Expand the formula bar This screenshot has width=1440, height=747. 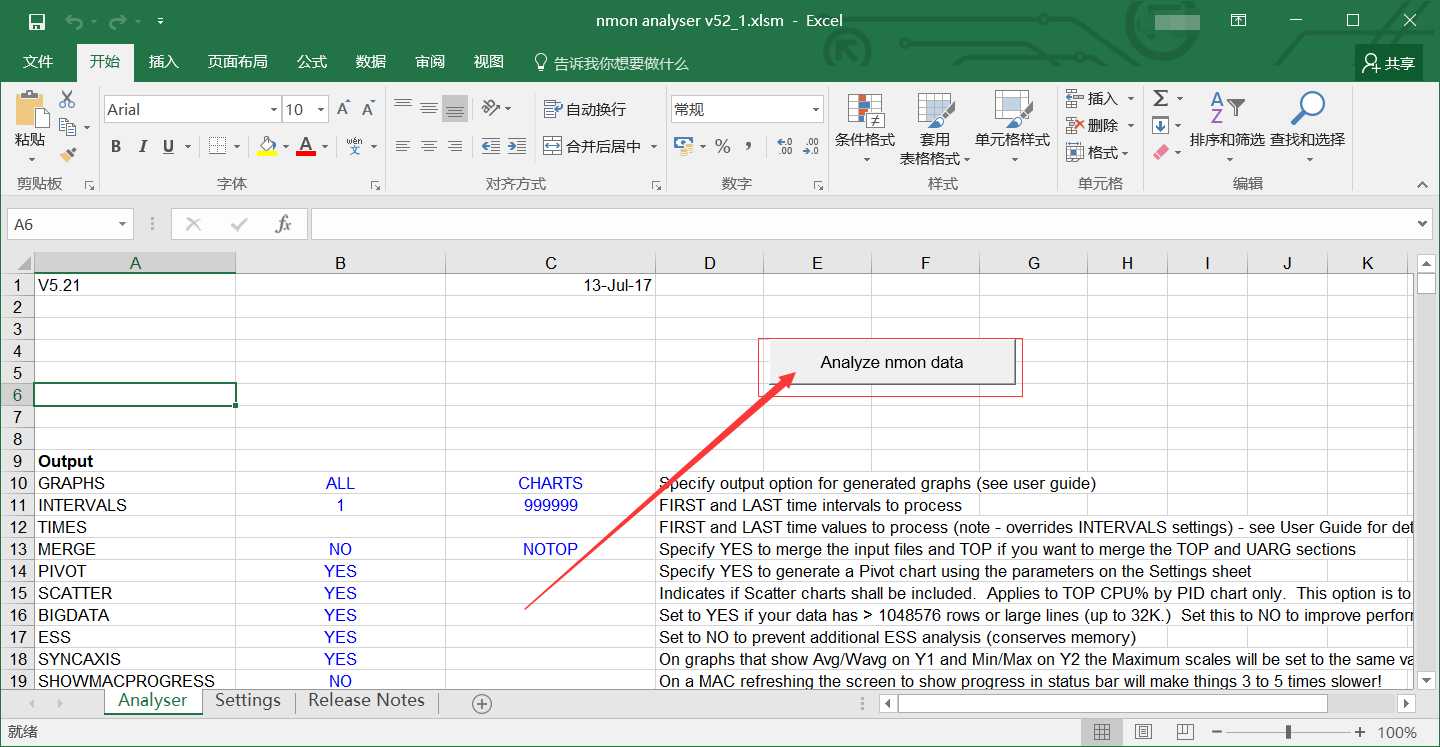pos(1423,224)
